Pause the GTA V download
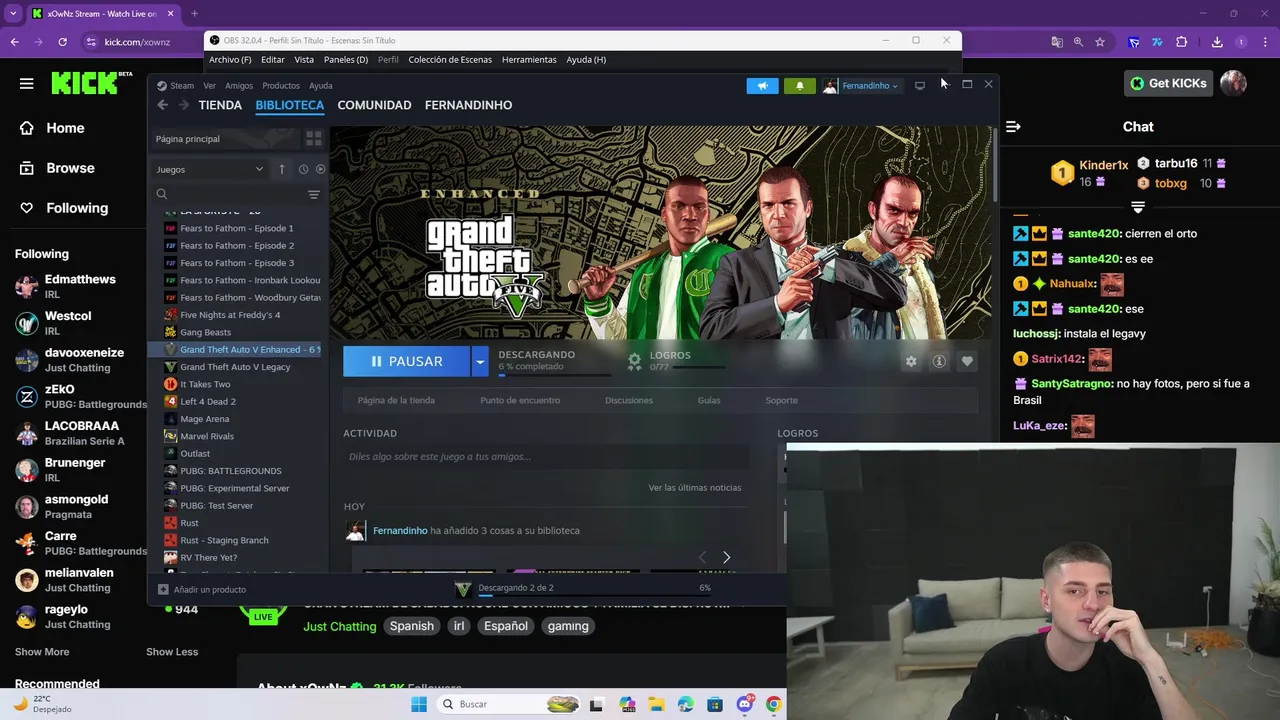 click(406, 361)
